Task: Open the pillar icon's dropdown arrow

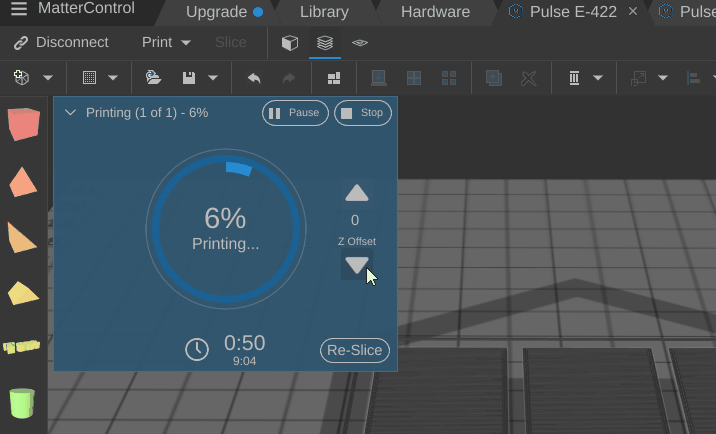Action: pos(598,78)
